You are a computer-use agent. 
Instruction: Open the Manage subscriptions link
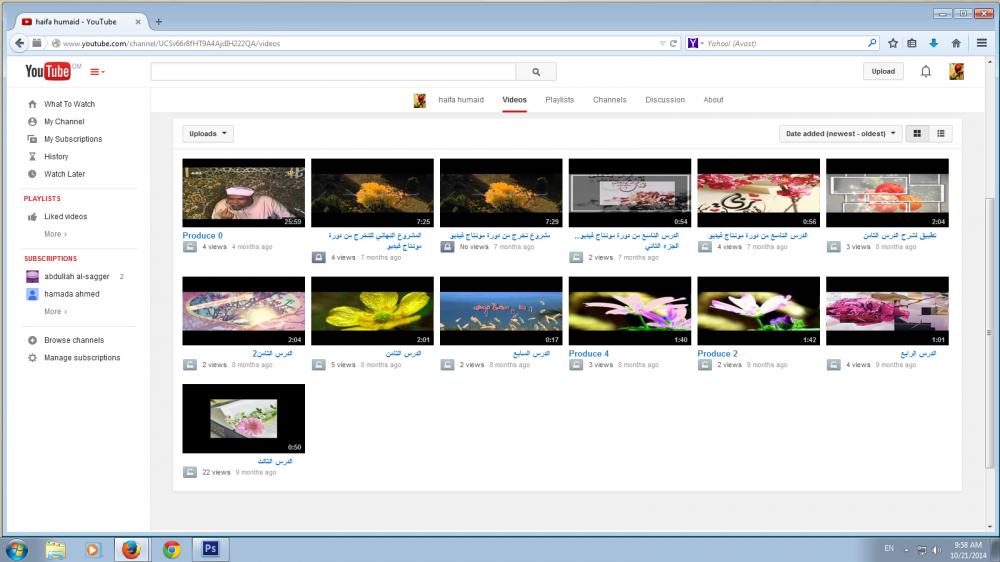coord(81,357)
